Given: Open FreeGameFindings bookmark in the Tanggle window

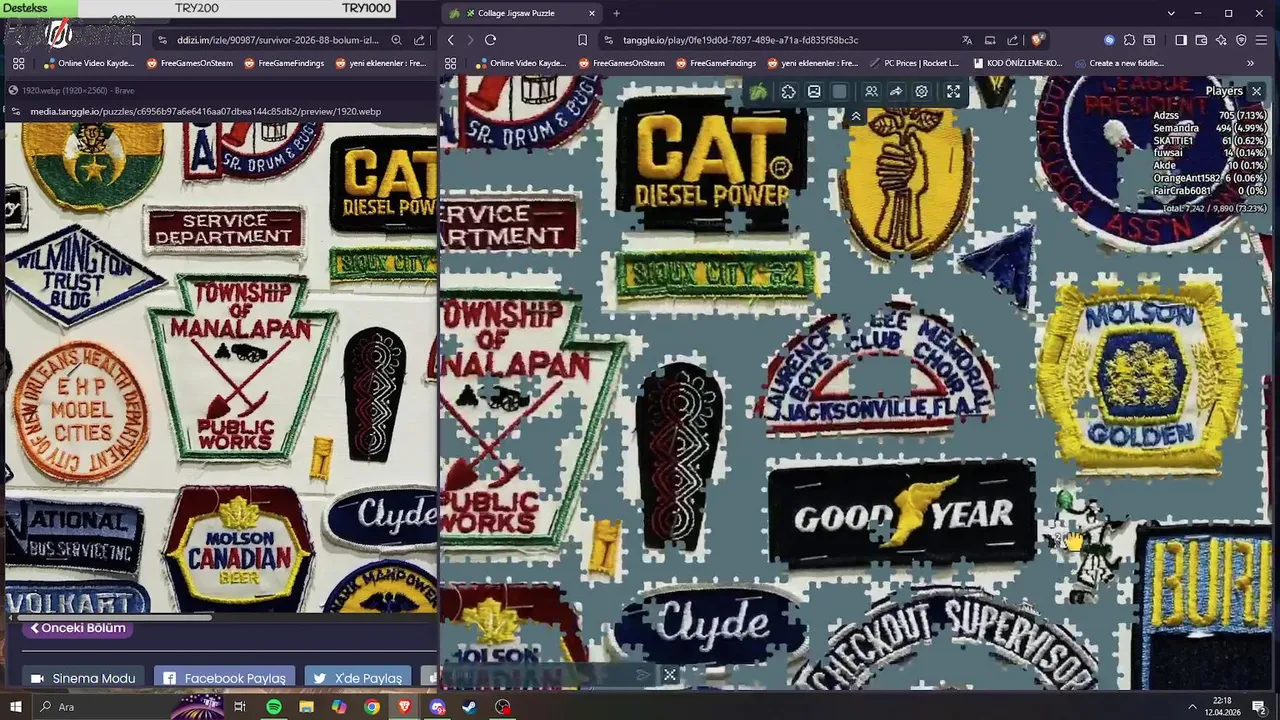Looking at the screenshot, I should [x=715, y=63].
